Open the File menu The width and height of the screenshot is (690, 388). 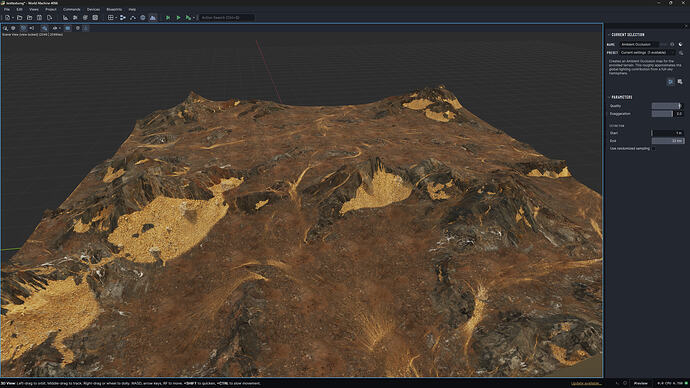7,9
